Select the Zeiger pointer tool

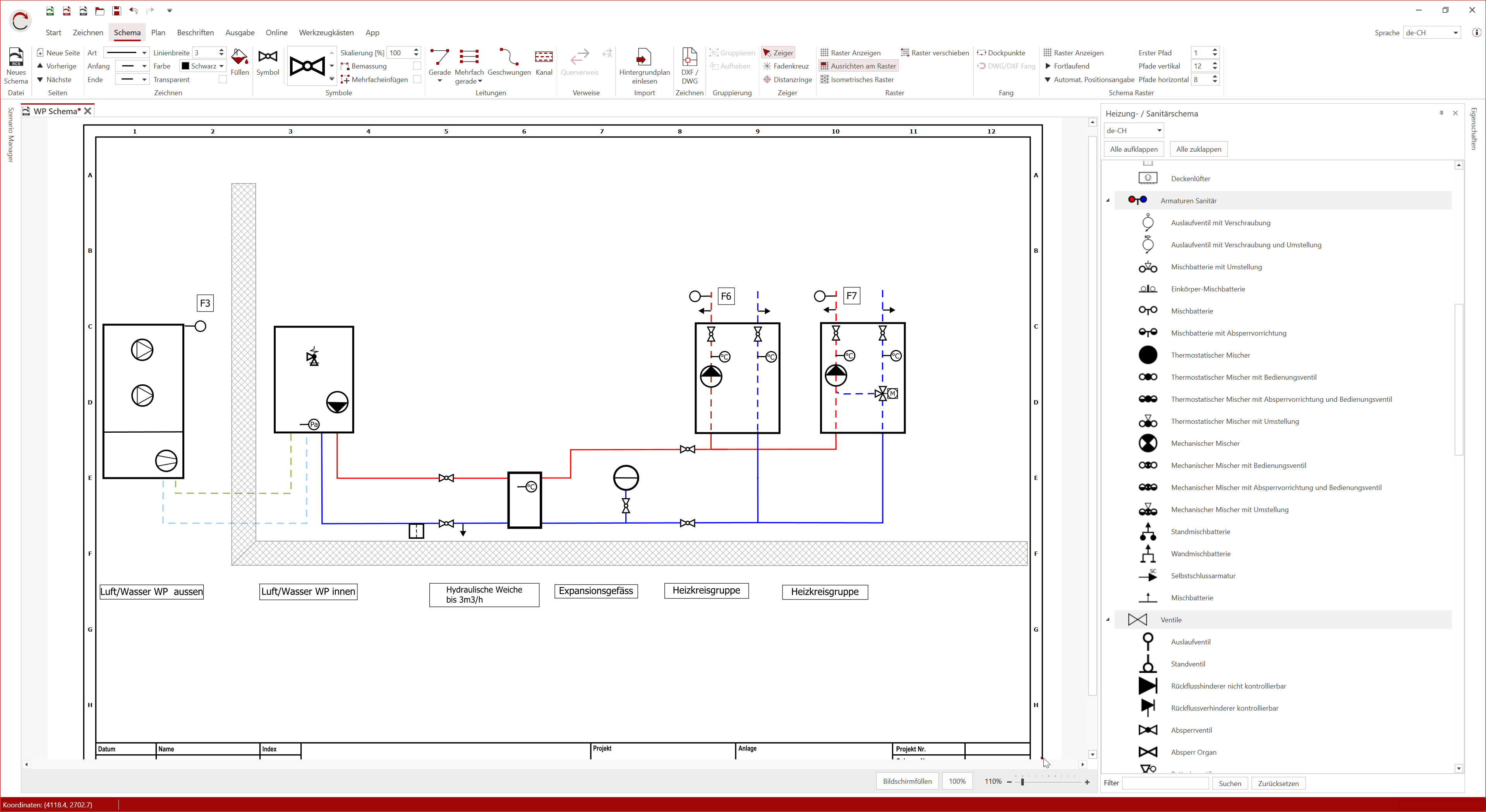coord(778,53)
